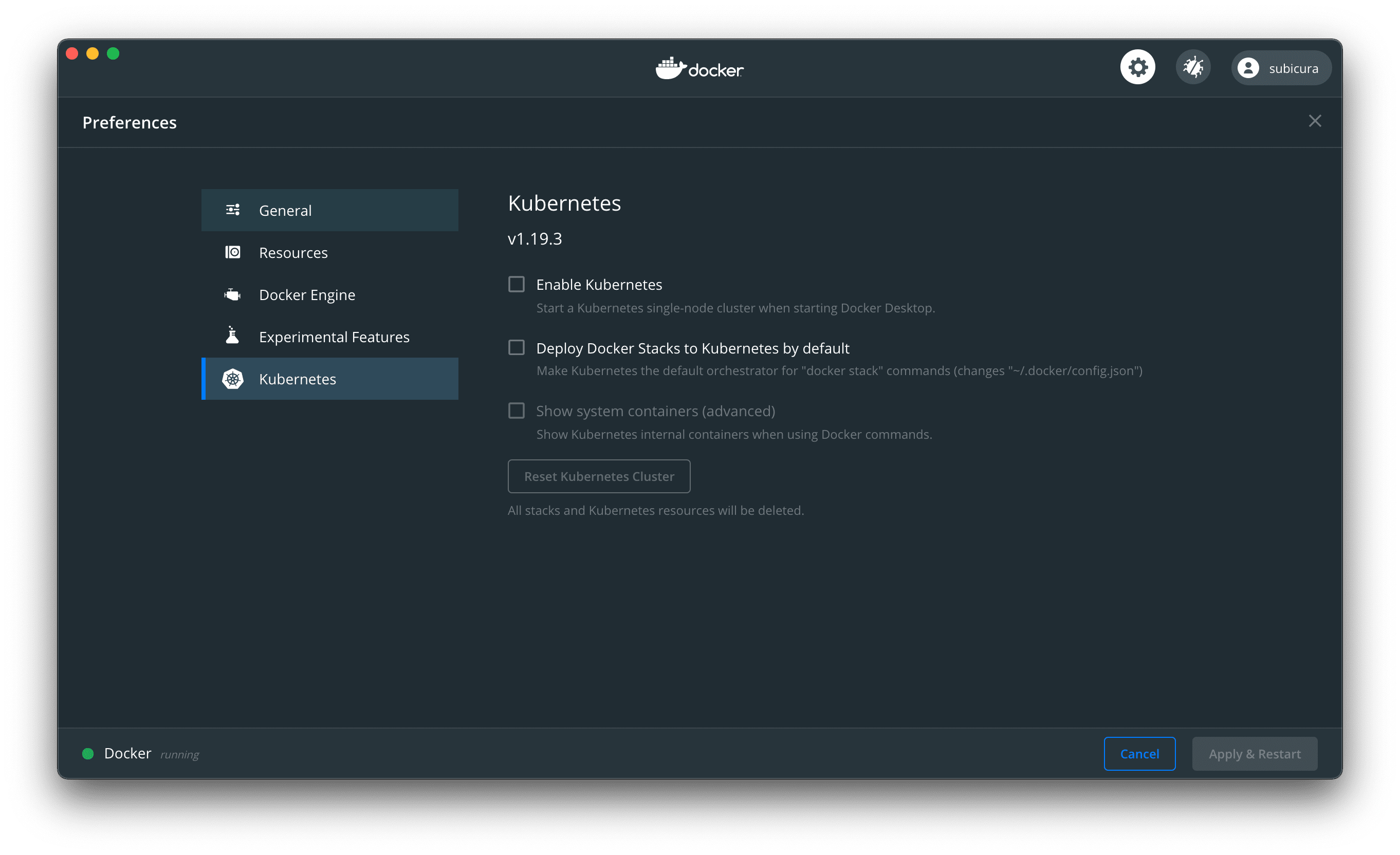1400x855 pixels.
Task: Click Apply & Restart button
Action: pyautogui.click(x=1254, y=754)
